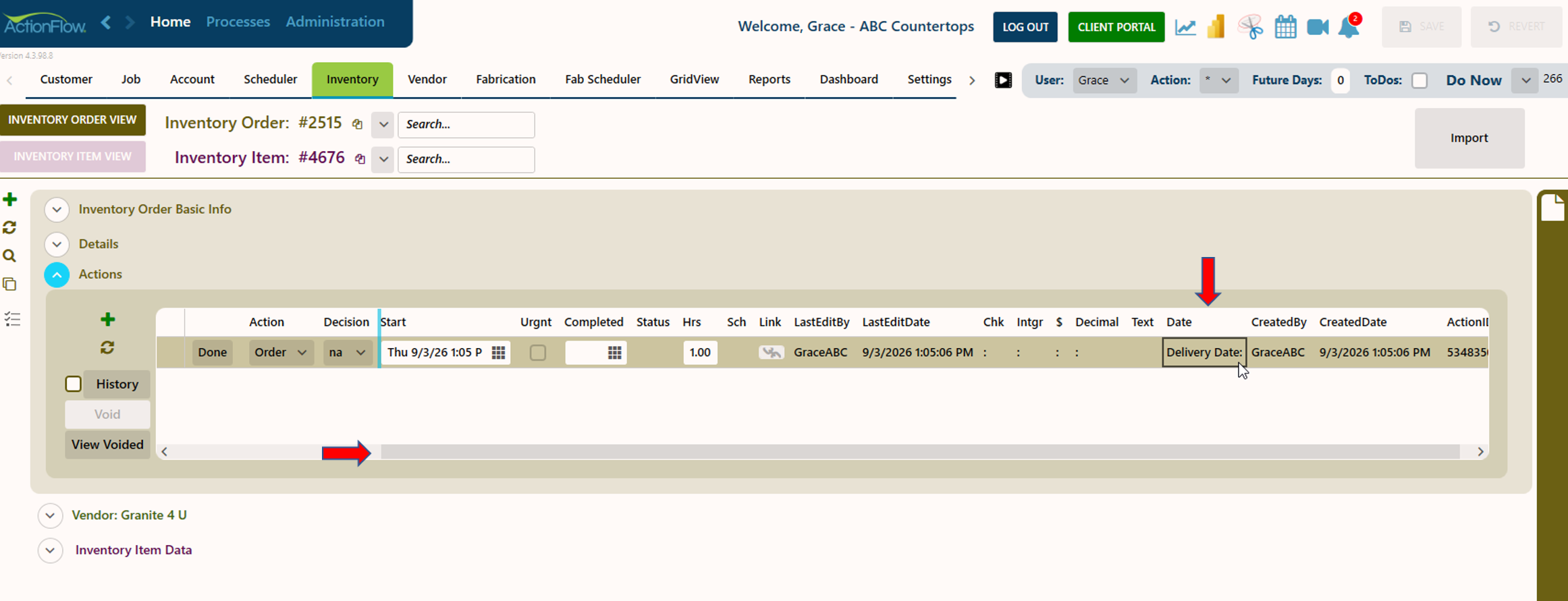This screenshot has height=601, width=1568.
Task: Collapse the Actions section
Action: point(57,275)
